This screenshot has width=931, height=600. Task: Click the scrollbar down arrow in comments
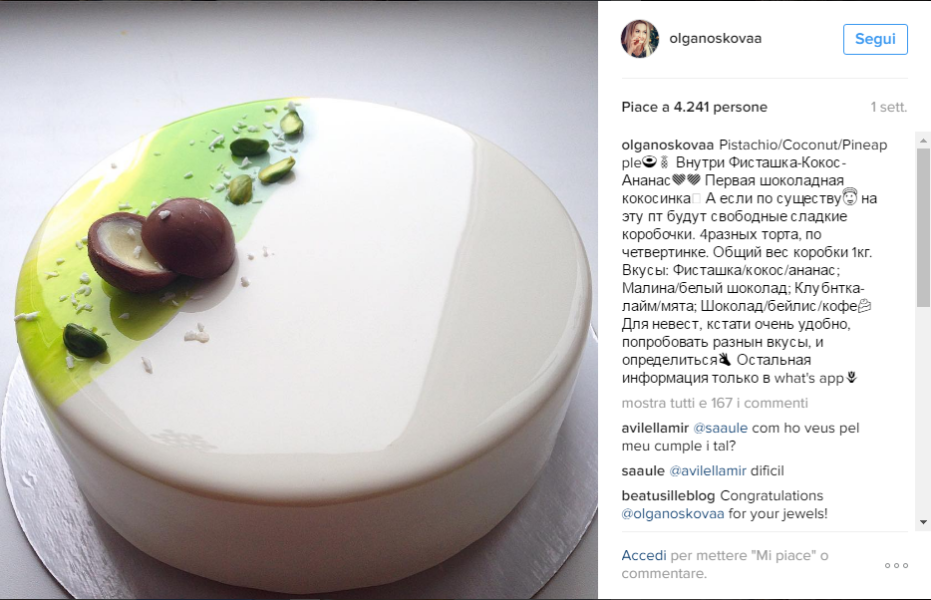click(923, 522)
